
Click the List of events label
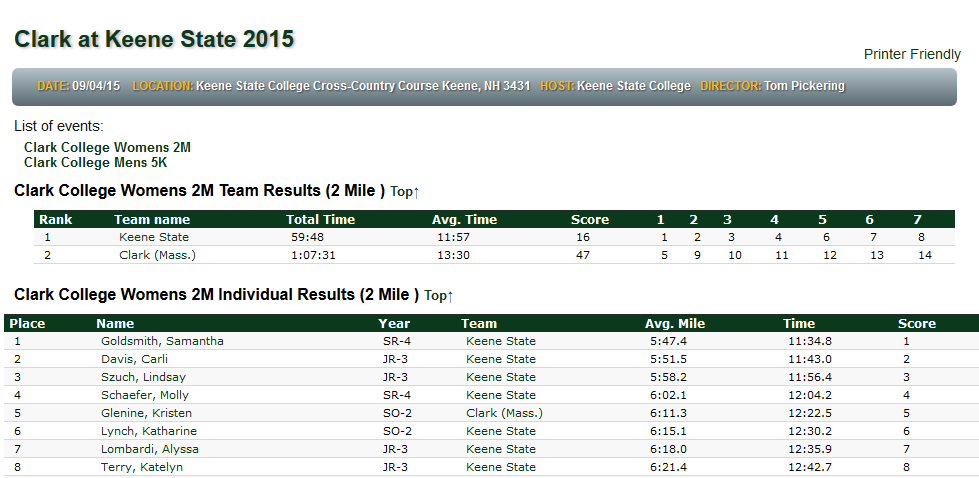pos(59,127)
